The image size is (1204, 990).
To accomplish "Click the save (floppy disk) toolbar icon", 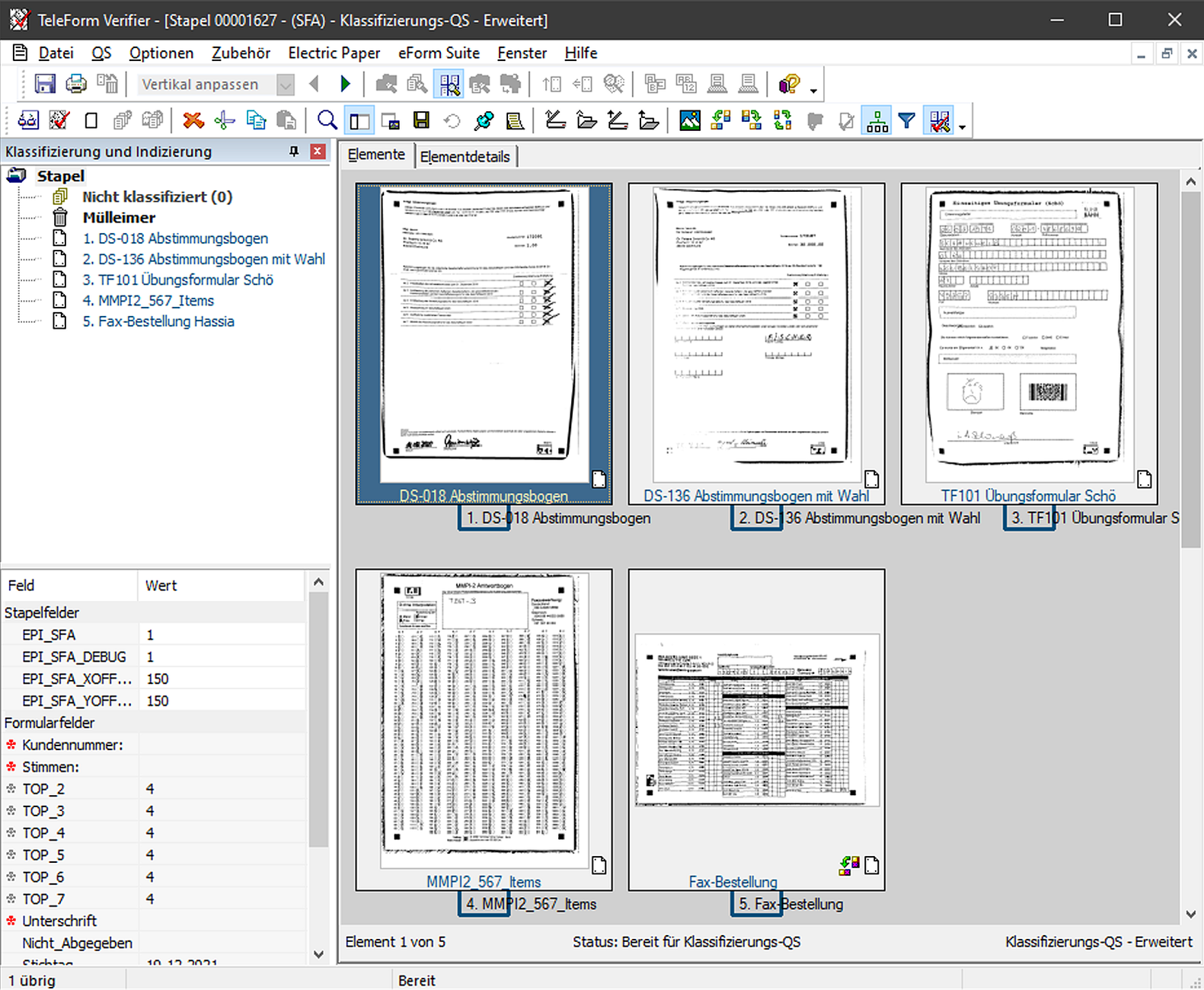I will [x=45, y=84].
